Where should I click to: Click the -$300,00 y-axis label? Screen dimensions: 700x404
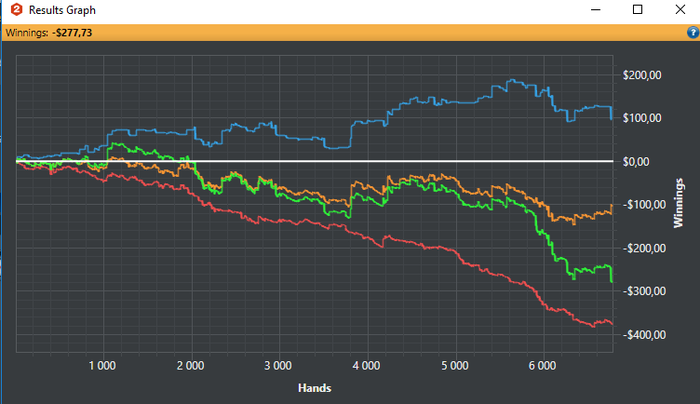pyautogui.click(x=644, y=291)
